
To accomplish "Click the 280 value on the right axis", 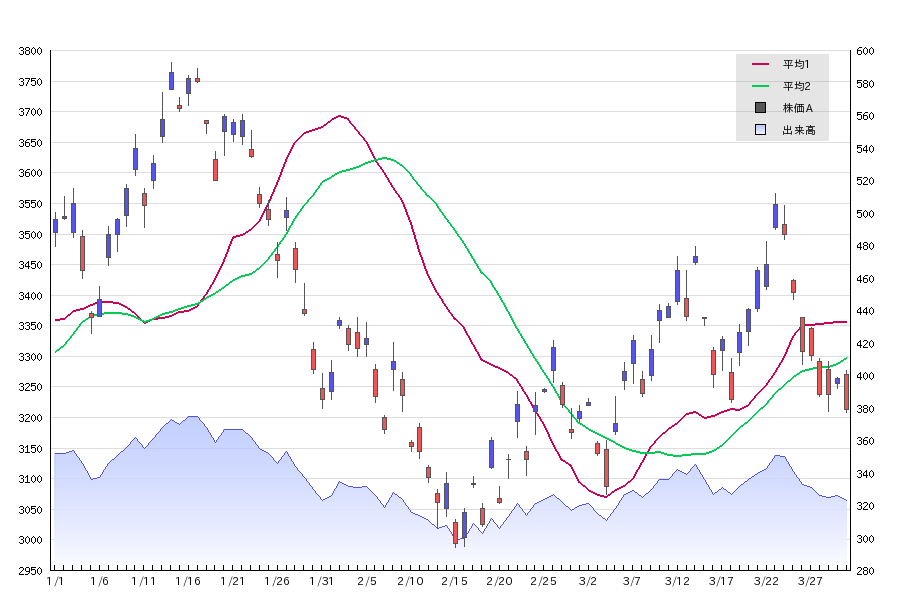I will pos(865,571).
